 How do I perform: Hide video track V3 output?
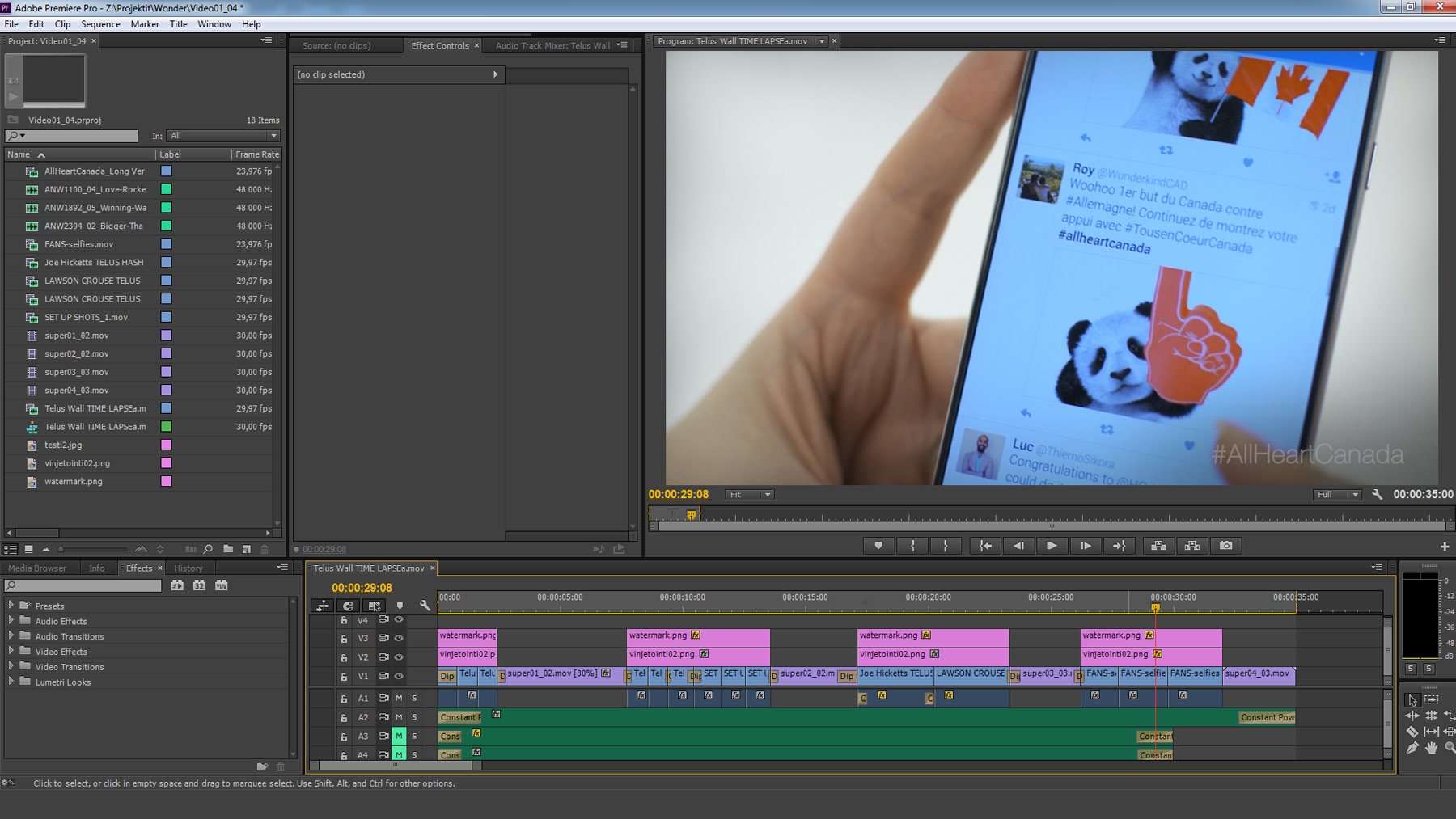click(399, 638)
